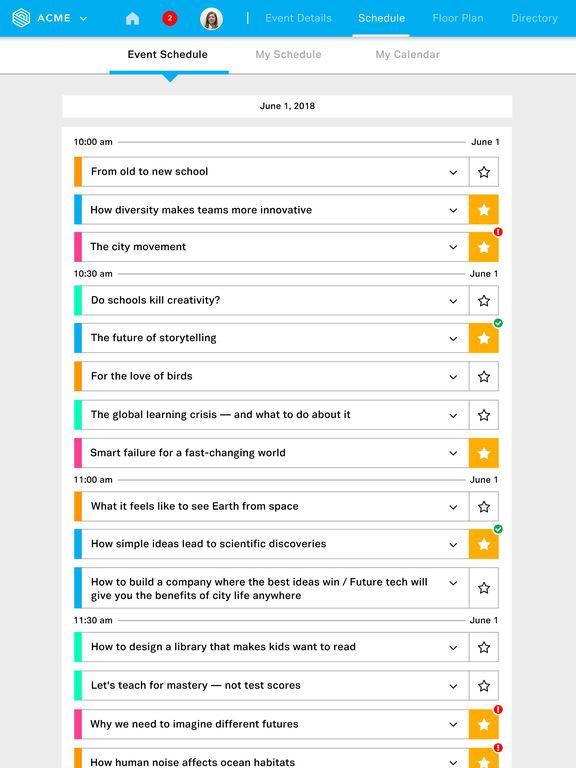The width and height of the screenshot is (576, 768).
Task: Open the red notifications badge showing 2
Action: (169, 19)
